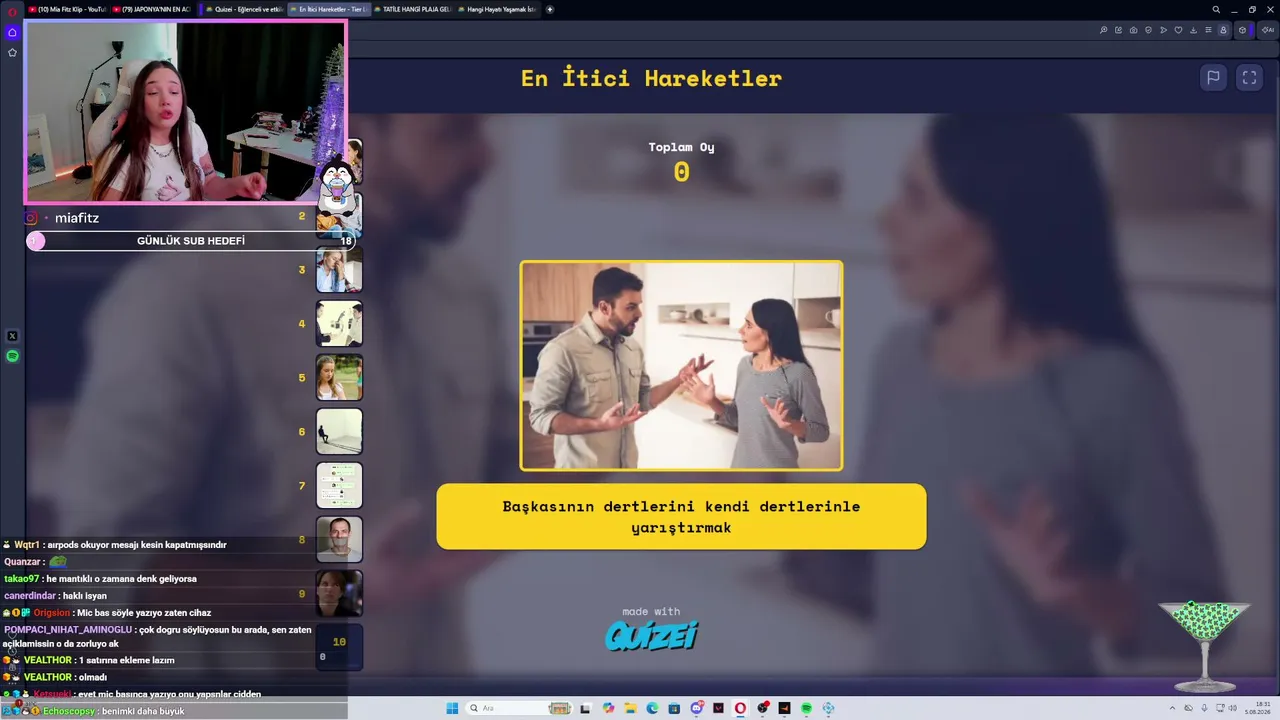1280x720 pixels.
Task: Open the easy setup sliders icon
Action: tap(1208, 30)
